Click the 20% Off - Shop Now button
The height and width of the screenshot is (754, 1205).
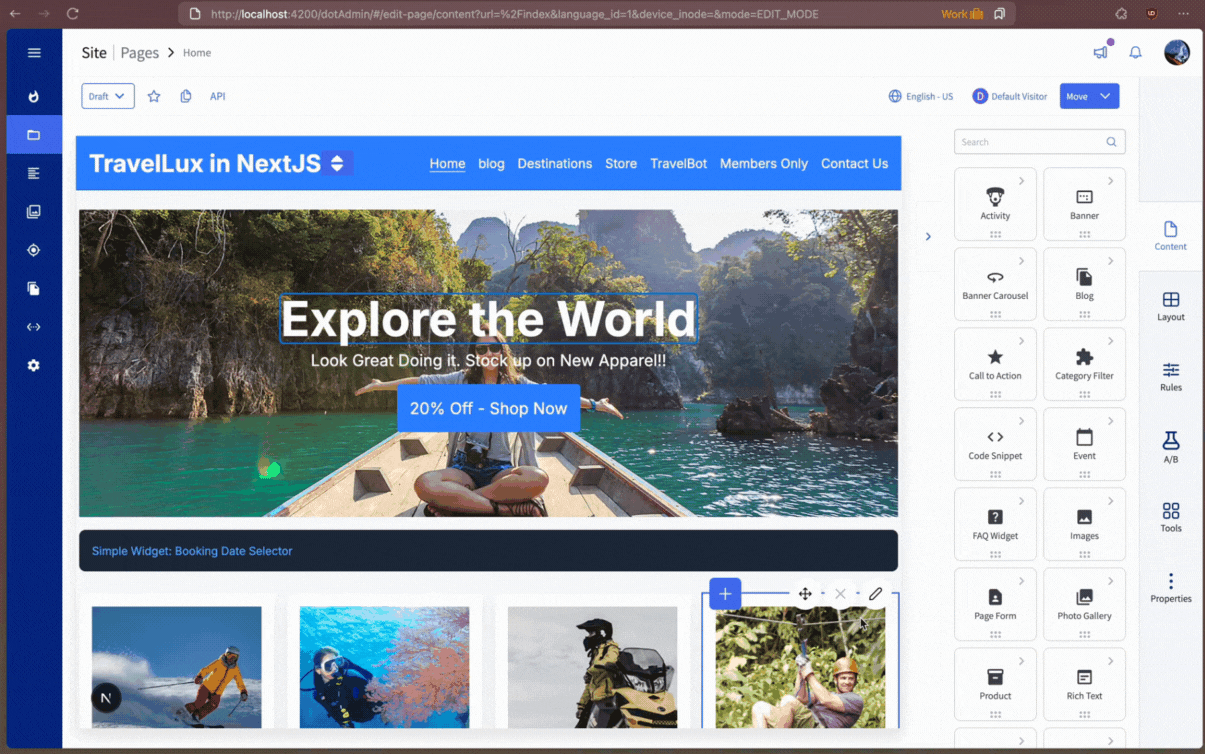(x=488, y=409)
